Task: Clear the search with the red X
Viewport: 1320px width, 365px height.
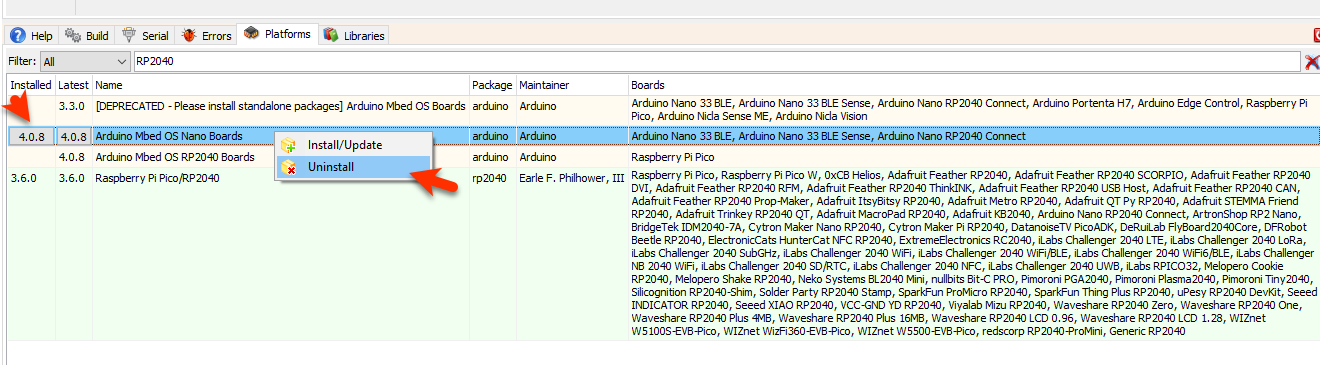Action: (x=1312, y=62)
